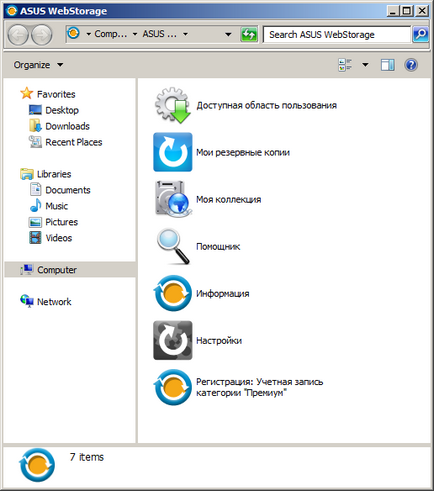
Task: Toggle the preview pane icon
Action: click(387, 65)
